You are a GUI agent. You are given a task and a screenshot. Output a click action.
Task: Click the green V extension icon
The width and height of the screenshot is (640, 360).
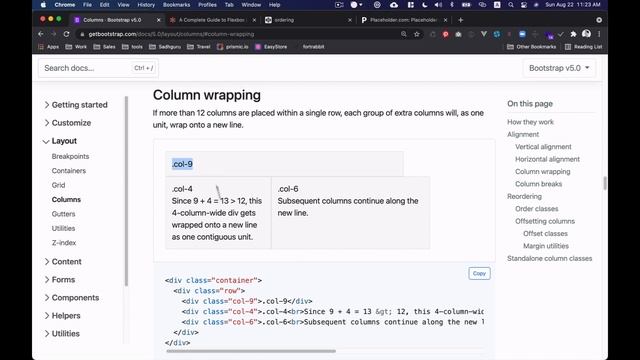pos(484,34)
